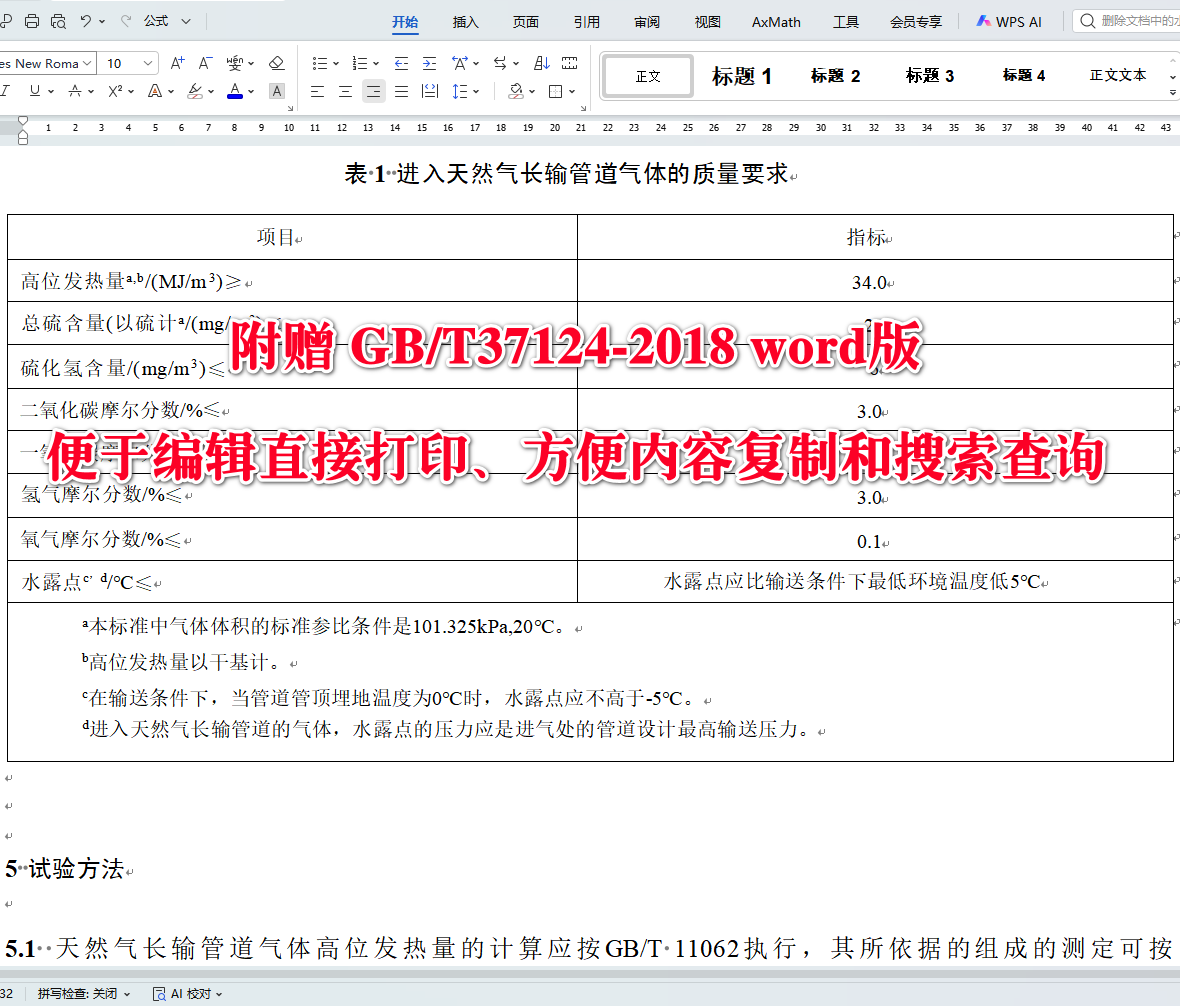The height and width of the screenshot is (1006, 1180).
Task: Open Print Preview
Action: pos(59,21)
